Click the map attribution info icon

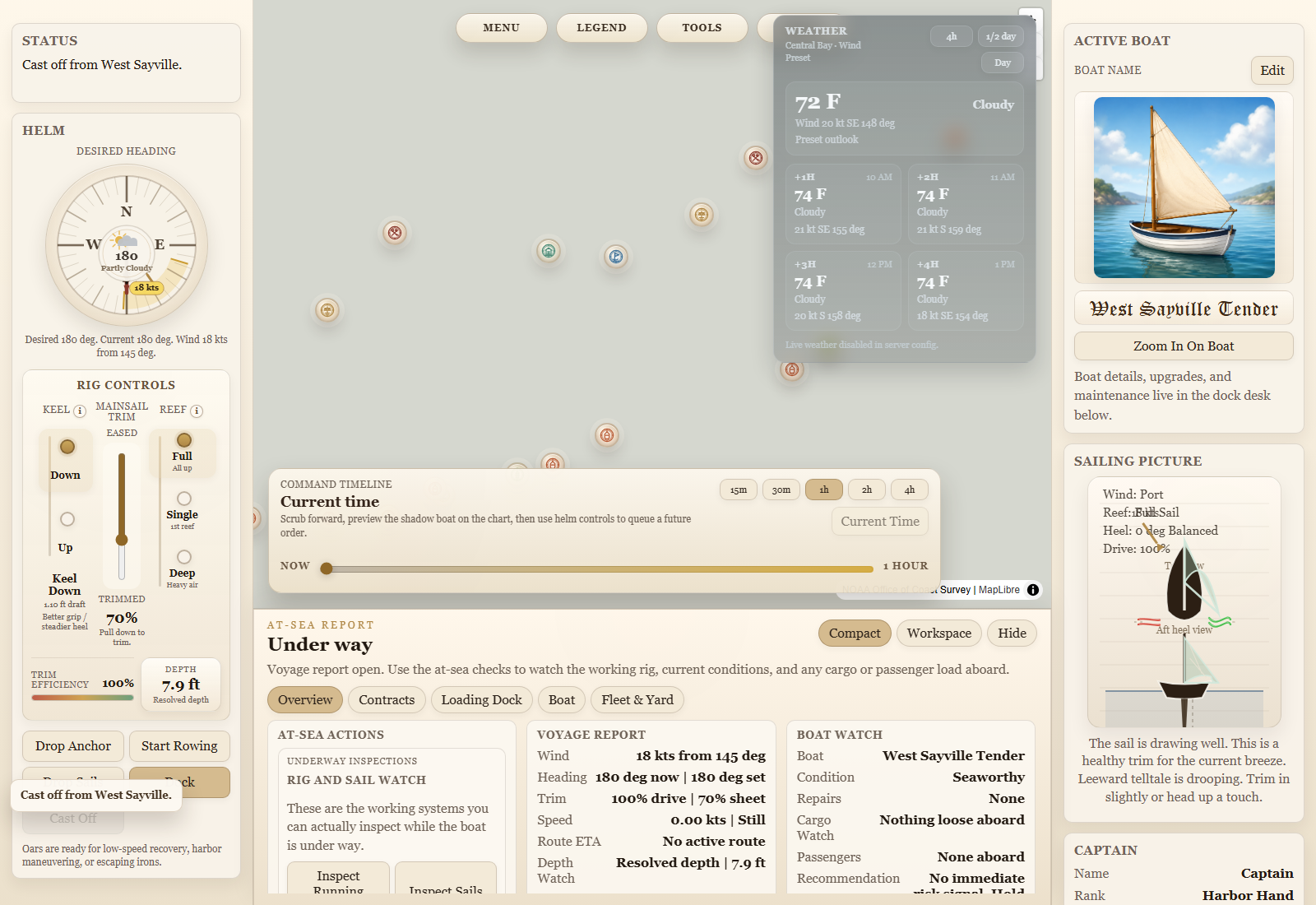[x=1033, y=590]
